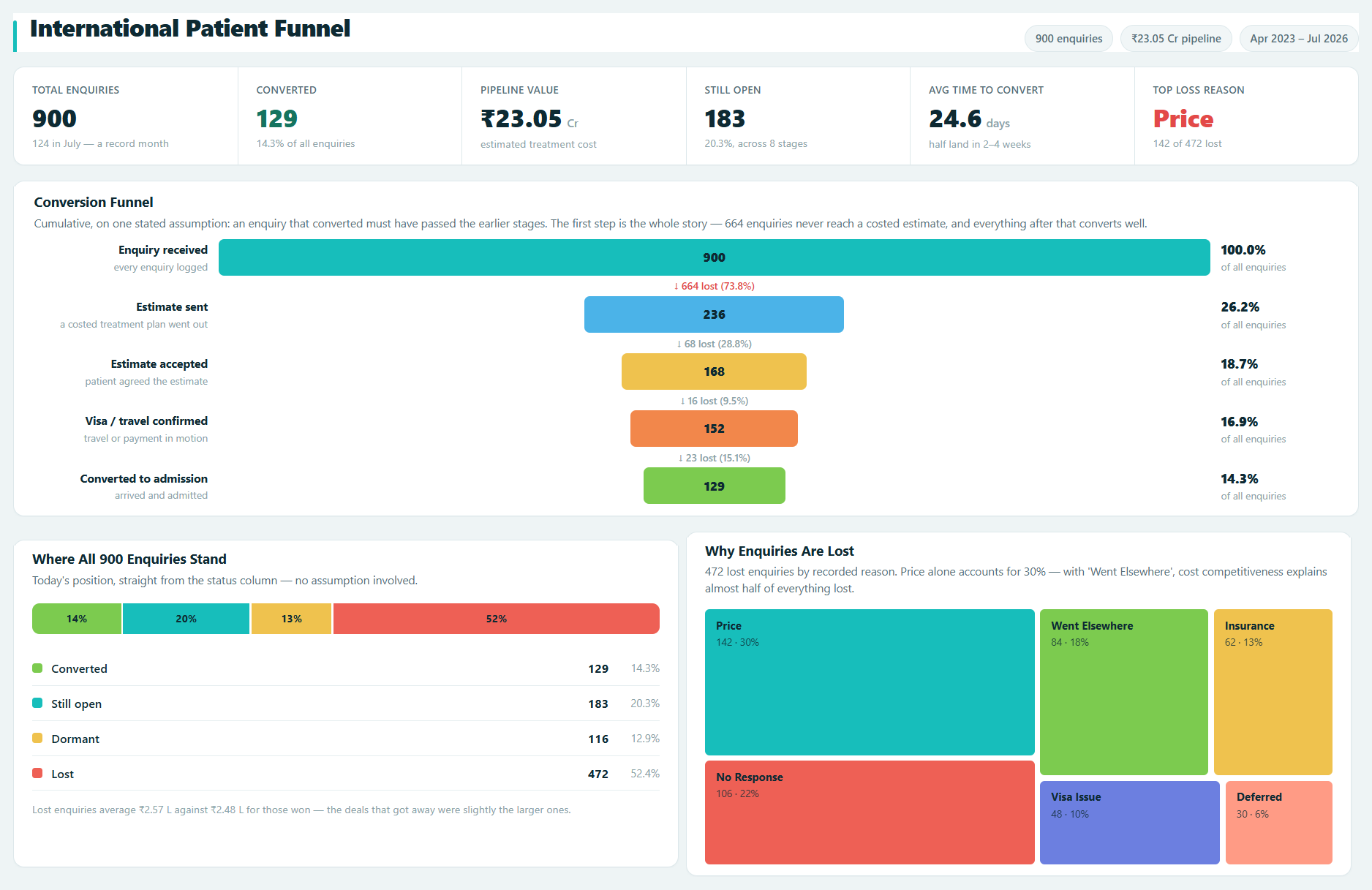Click the orange 152 Visa/travel bar
The image size is (1372, 890).
714,429
